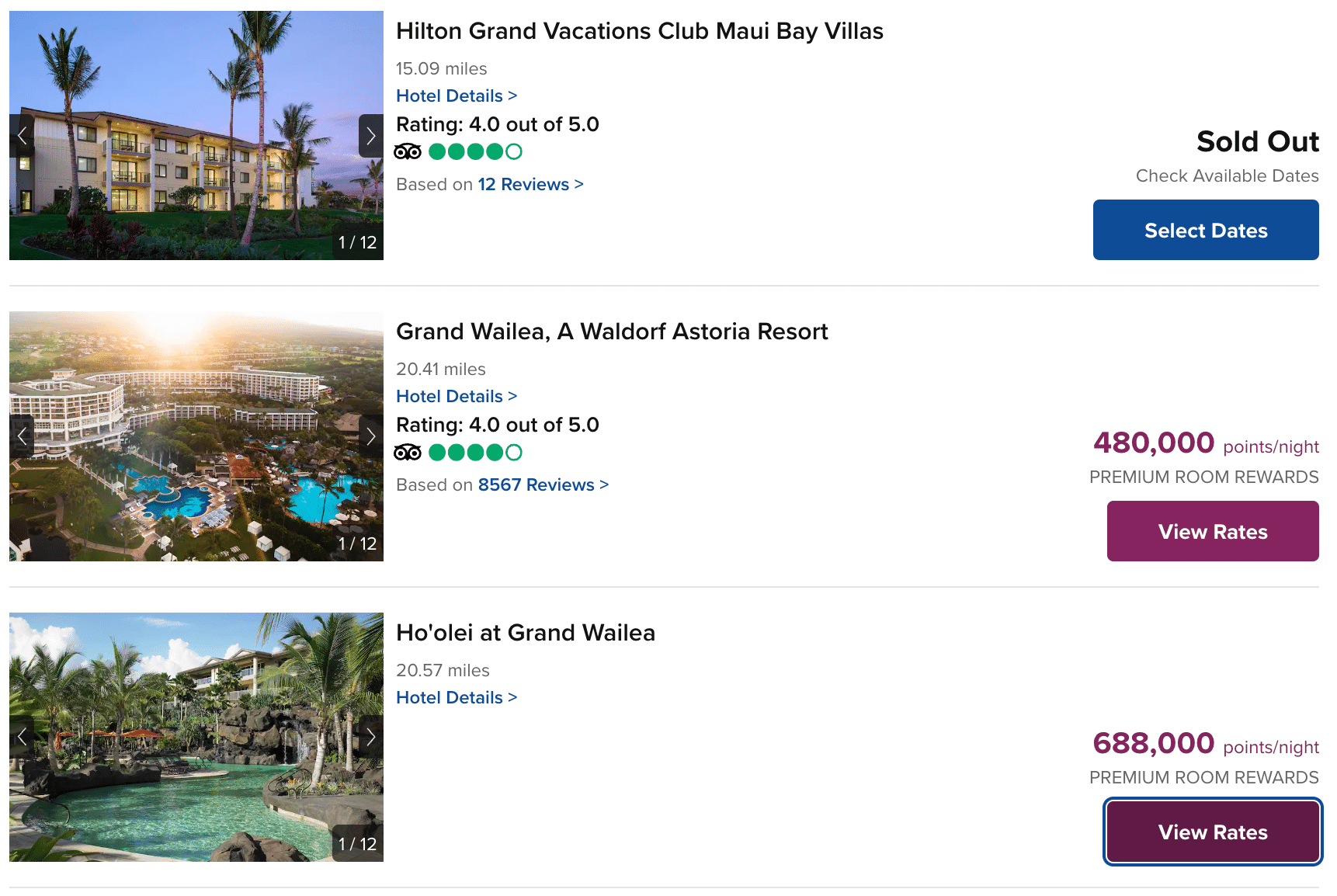Image resolution: width=1337 pixels, height=896 pixels.
Task: Read the 8567 Reviews for Grand Wailea
Action: [x=543, y=484]
